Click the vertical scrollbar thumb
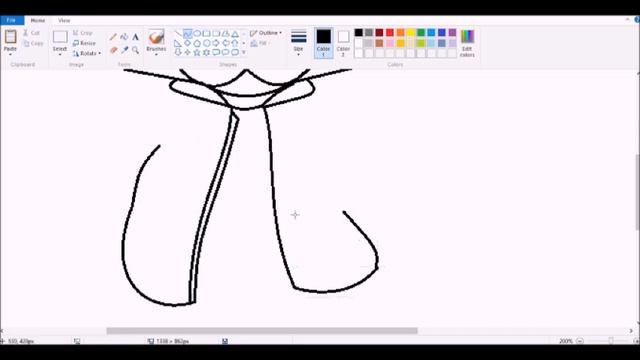This screenshot has width=640, height=360. (637, 192)
